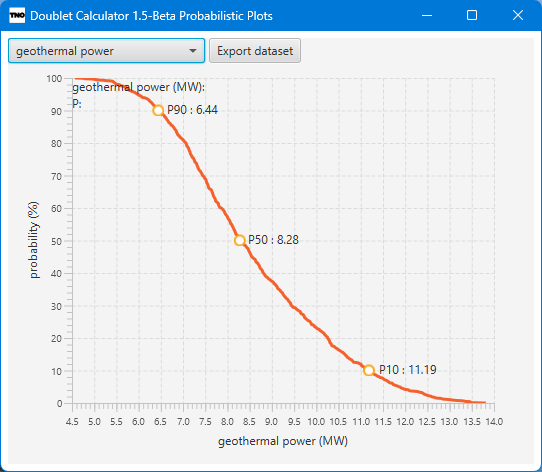Click the 'P:' readout label

tap(77, 103)
